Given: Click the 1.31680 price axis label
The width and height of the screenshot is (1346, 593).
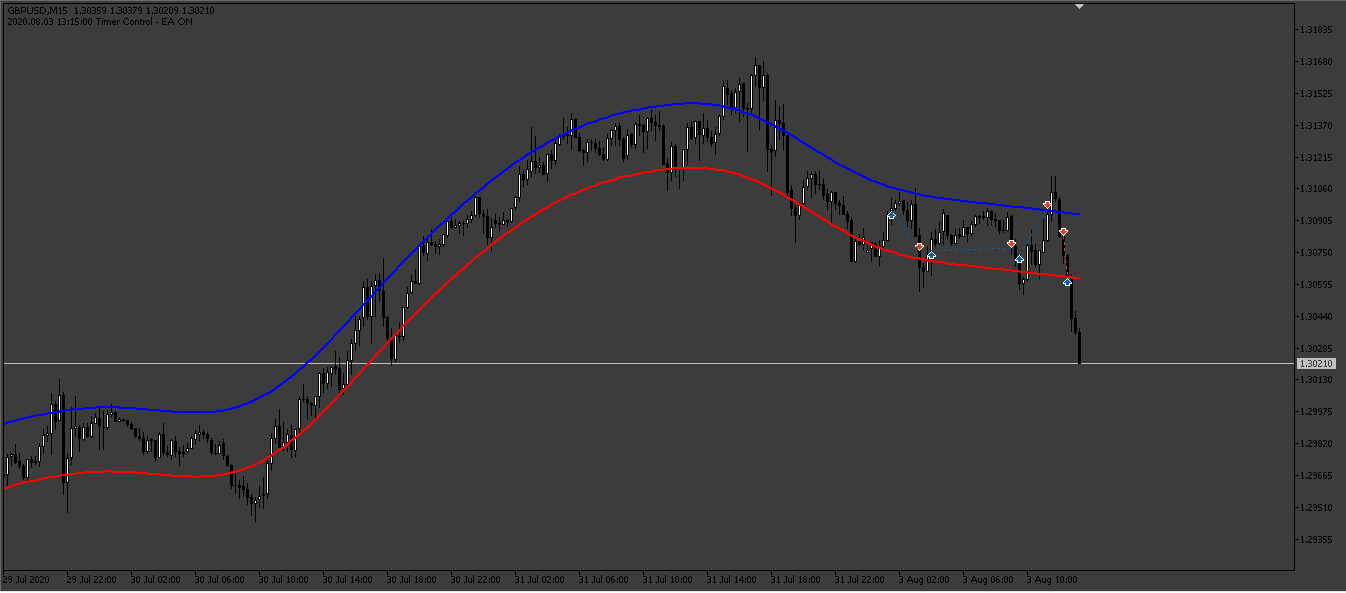Looking at the screenshot, I should tap(1317, 62).
